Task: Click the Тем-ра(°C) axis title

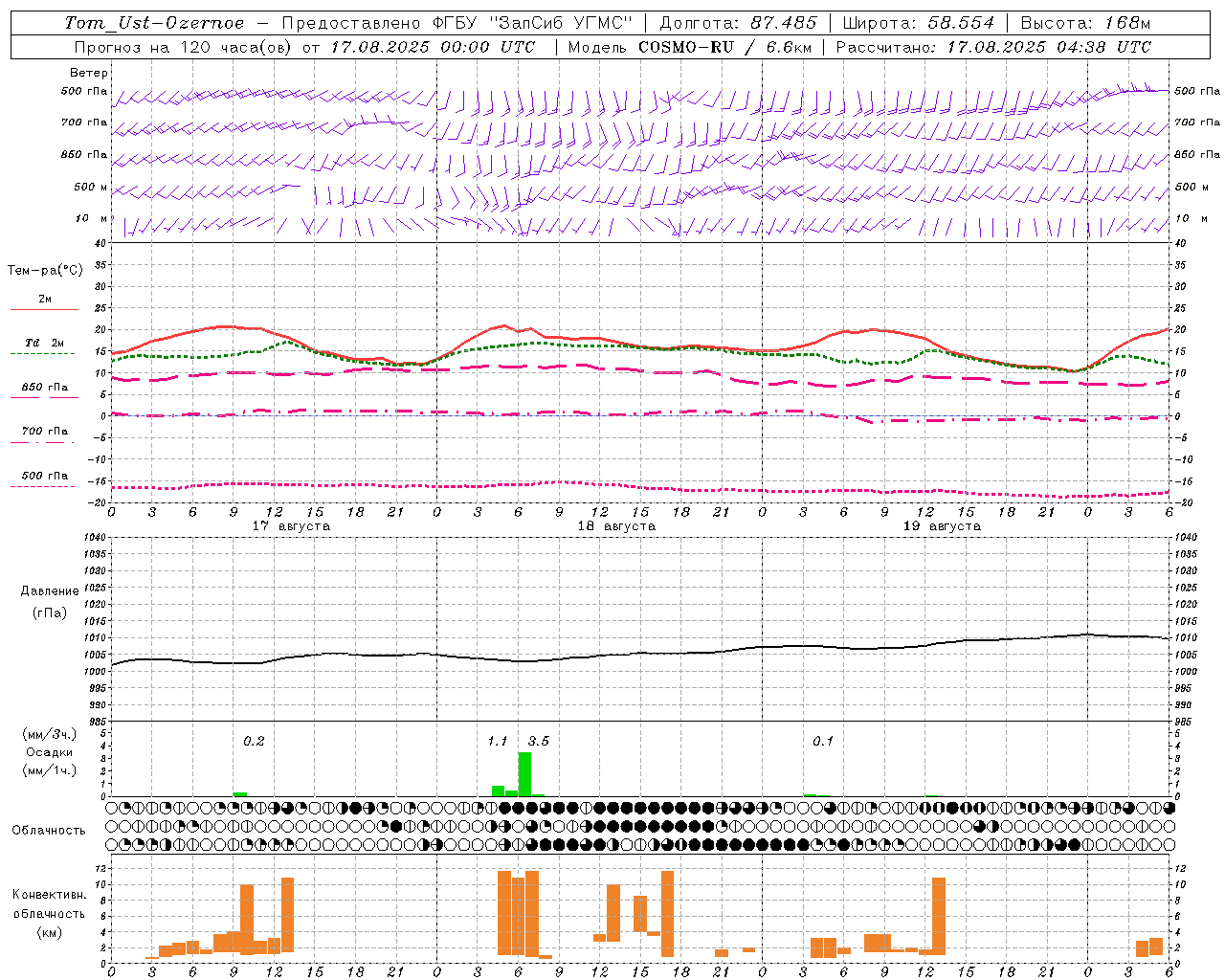Action: (45, 271)
